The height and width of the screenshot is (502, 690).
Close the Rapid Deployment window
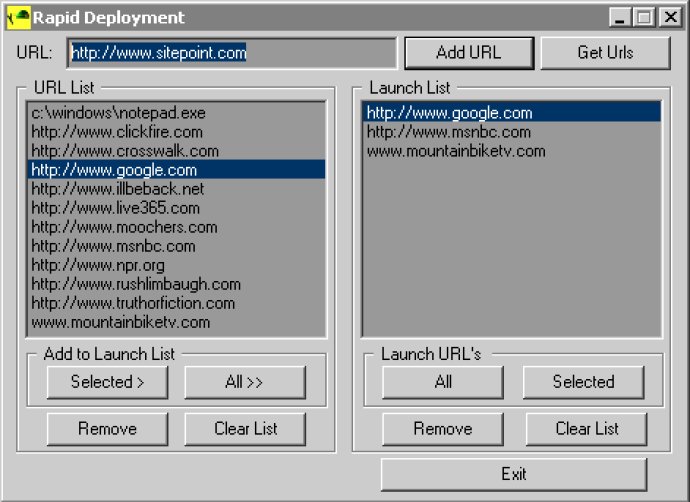click(671, 18)
